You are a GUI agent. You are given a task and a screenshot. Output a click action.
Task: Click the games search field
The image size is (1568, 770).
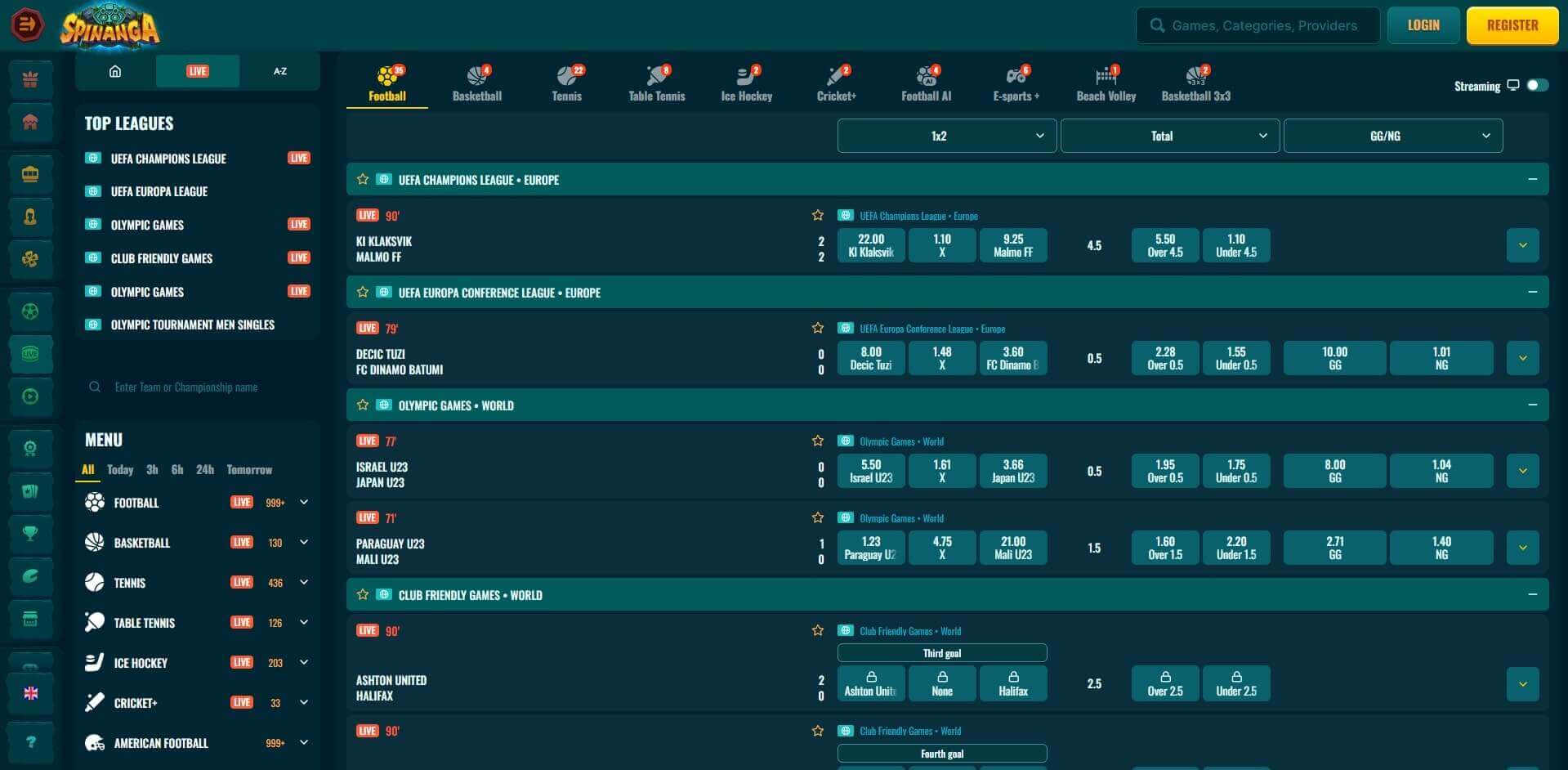pyautogui.click(x=1258, y=25)
